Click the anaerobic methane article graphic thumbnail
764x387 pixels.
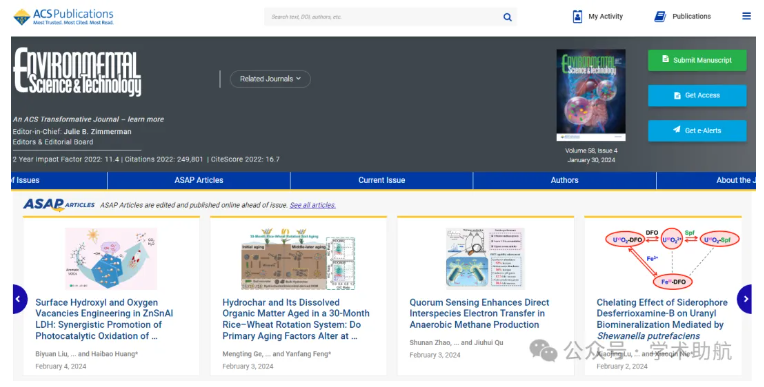[x=485, y=259]
